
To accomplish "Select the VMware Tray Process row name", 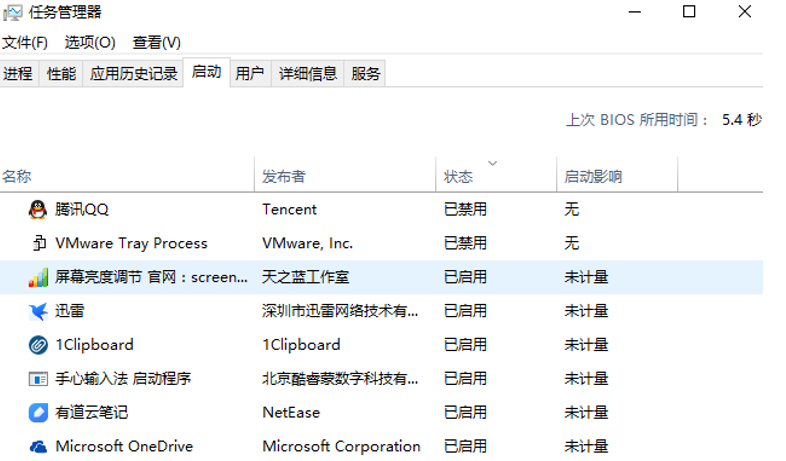I will [x=131, y=243].
